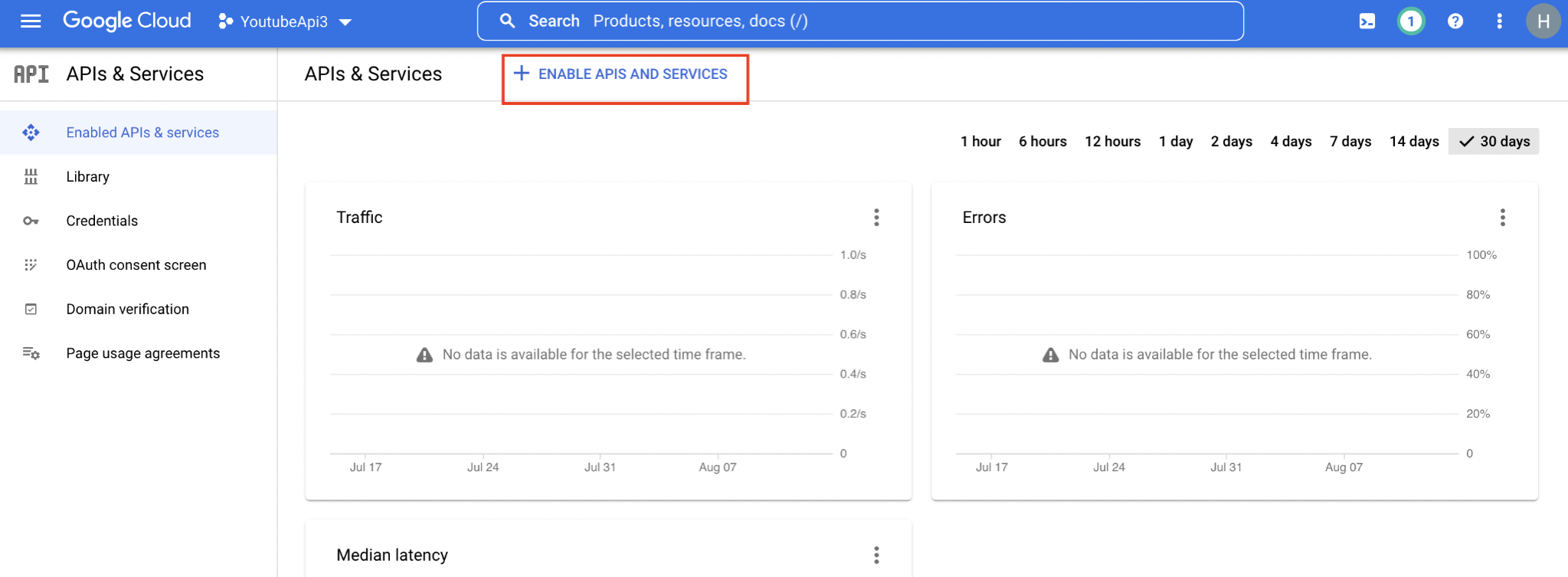This screenshot has height=577, width=1568.
Task: Open the account avatar H
Action: pos(1543,21)
